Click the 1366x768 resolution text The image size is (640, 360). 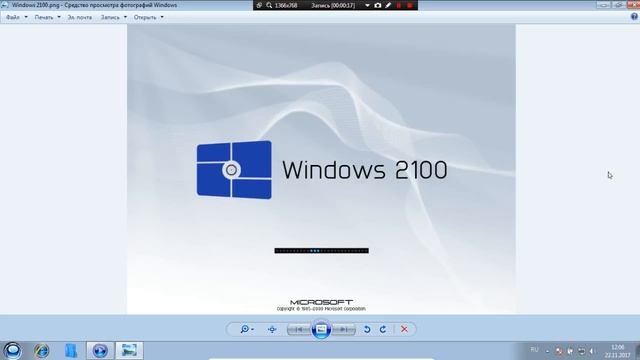(x=286, y=5)
